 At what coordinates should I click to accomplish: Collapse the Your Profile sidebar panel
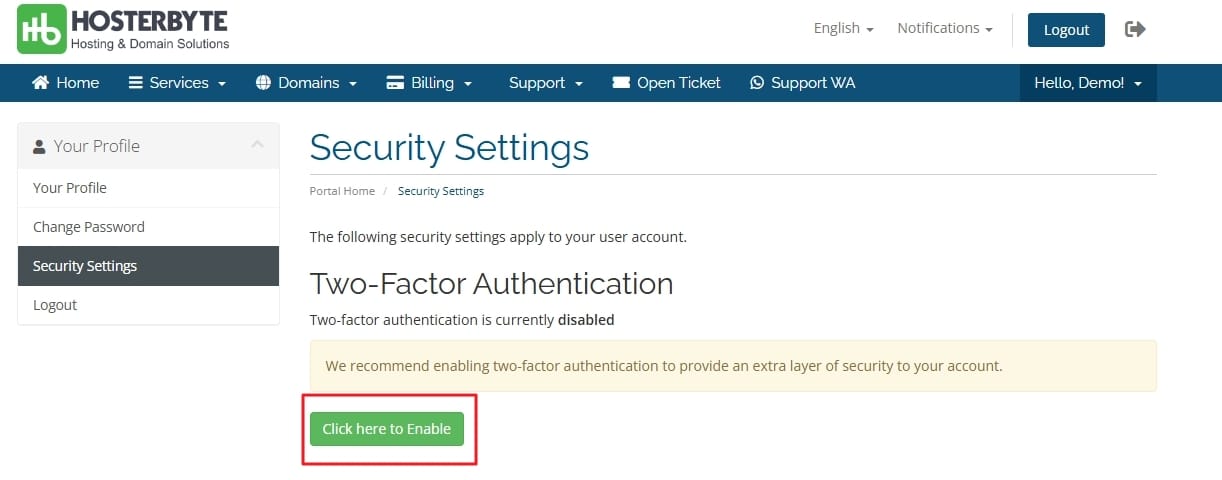point(257,145)
